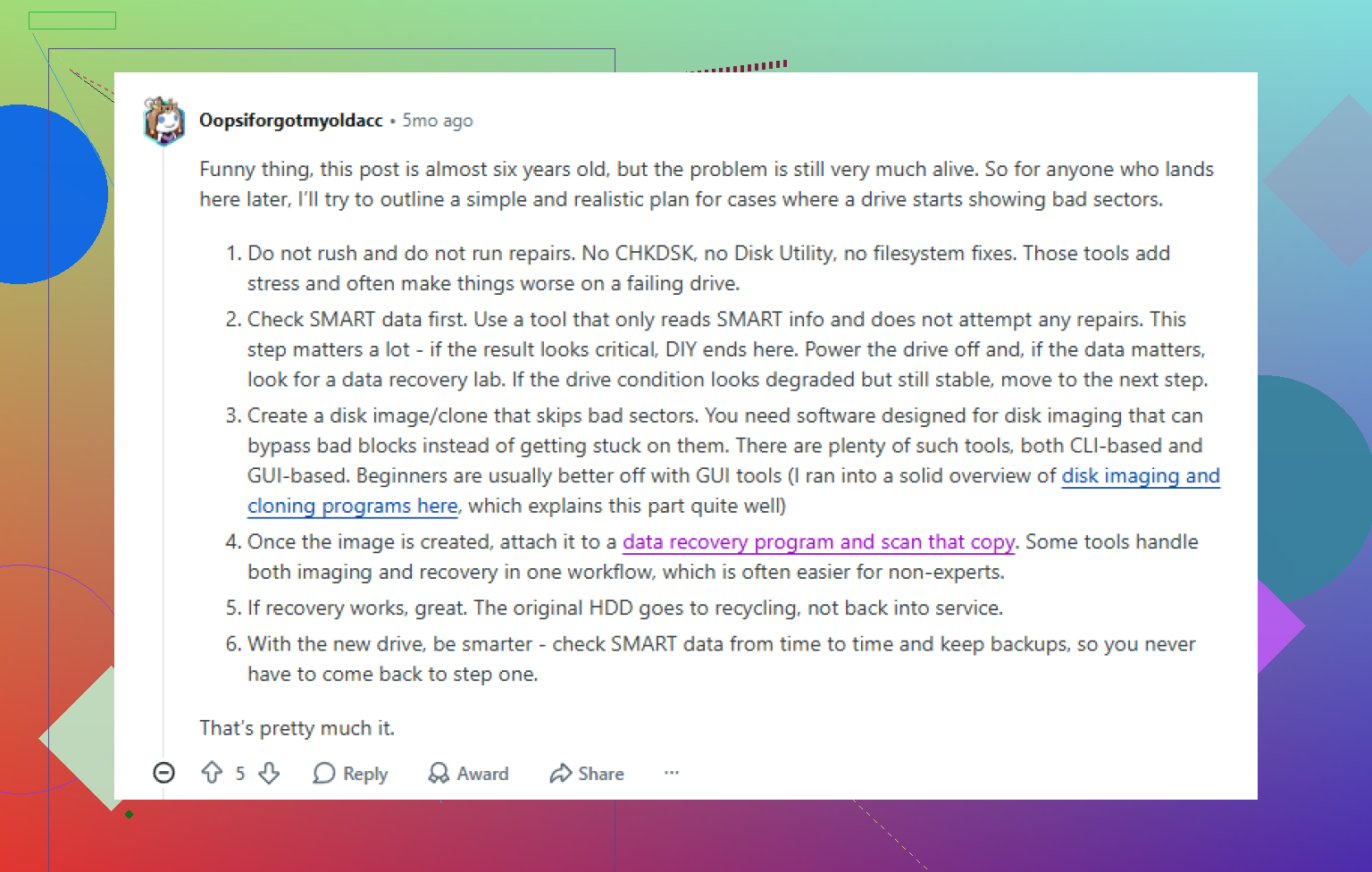Screen dimensions: 1372x872
Task: Click the speech bubble Reply icon
Action: (x=323, y=773)
